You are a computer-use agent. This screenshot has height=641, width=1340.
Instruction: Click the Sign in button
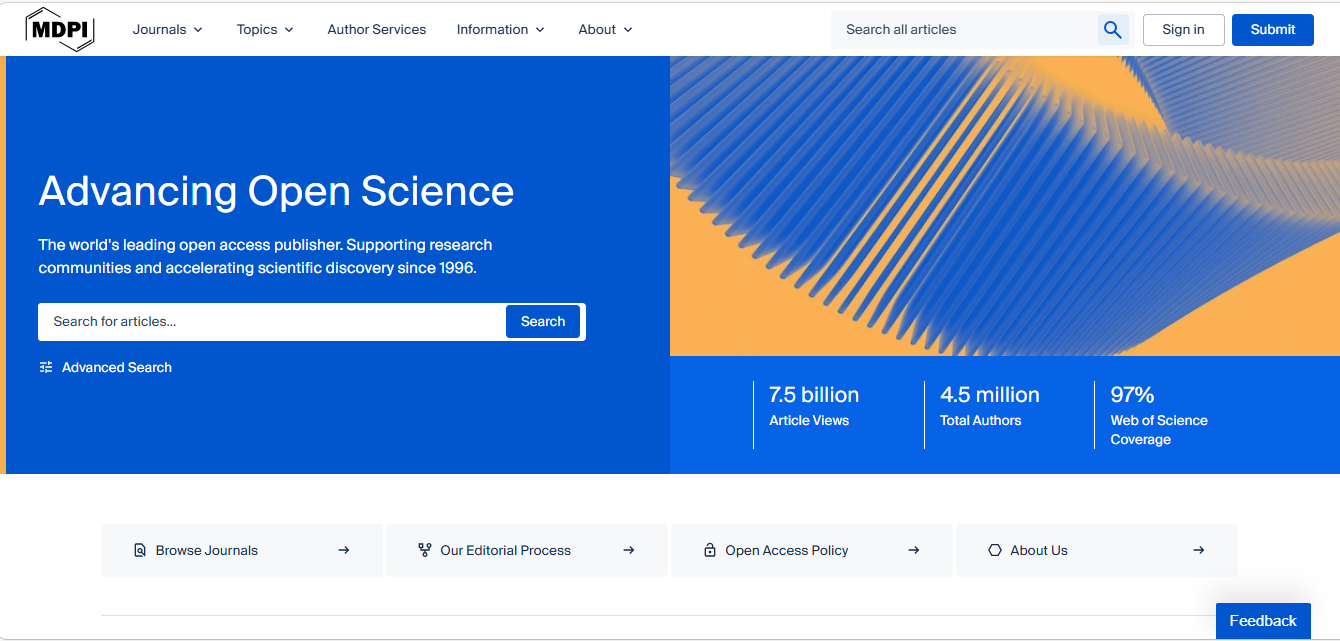click(x=1183, y=29)
